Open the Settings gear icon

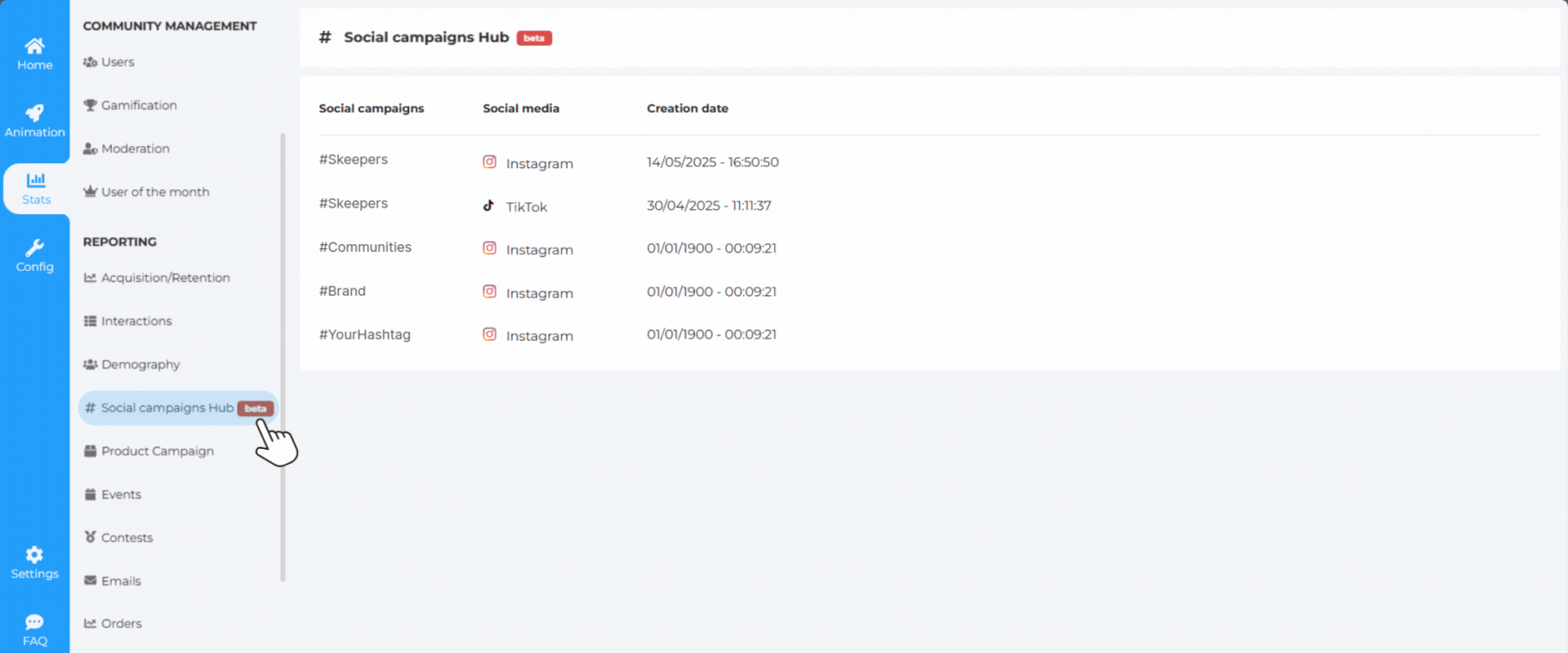click(34, 555)
